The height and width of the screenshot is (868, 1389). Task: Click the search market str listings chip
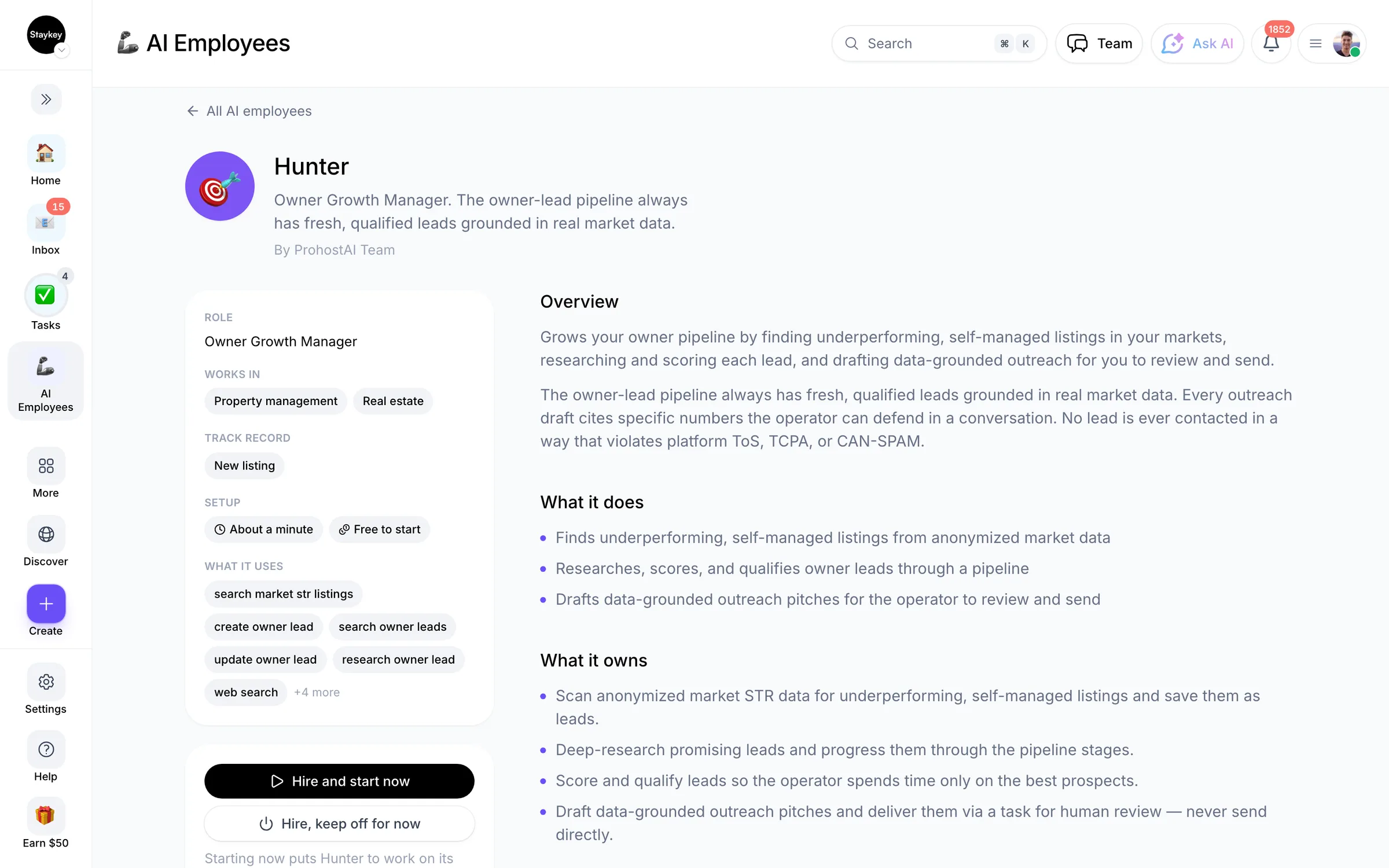pyautogui.click(x=283, y=594)
